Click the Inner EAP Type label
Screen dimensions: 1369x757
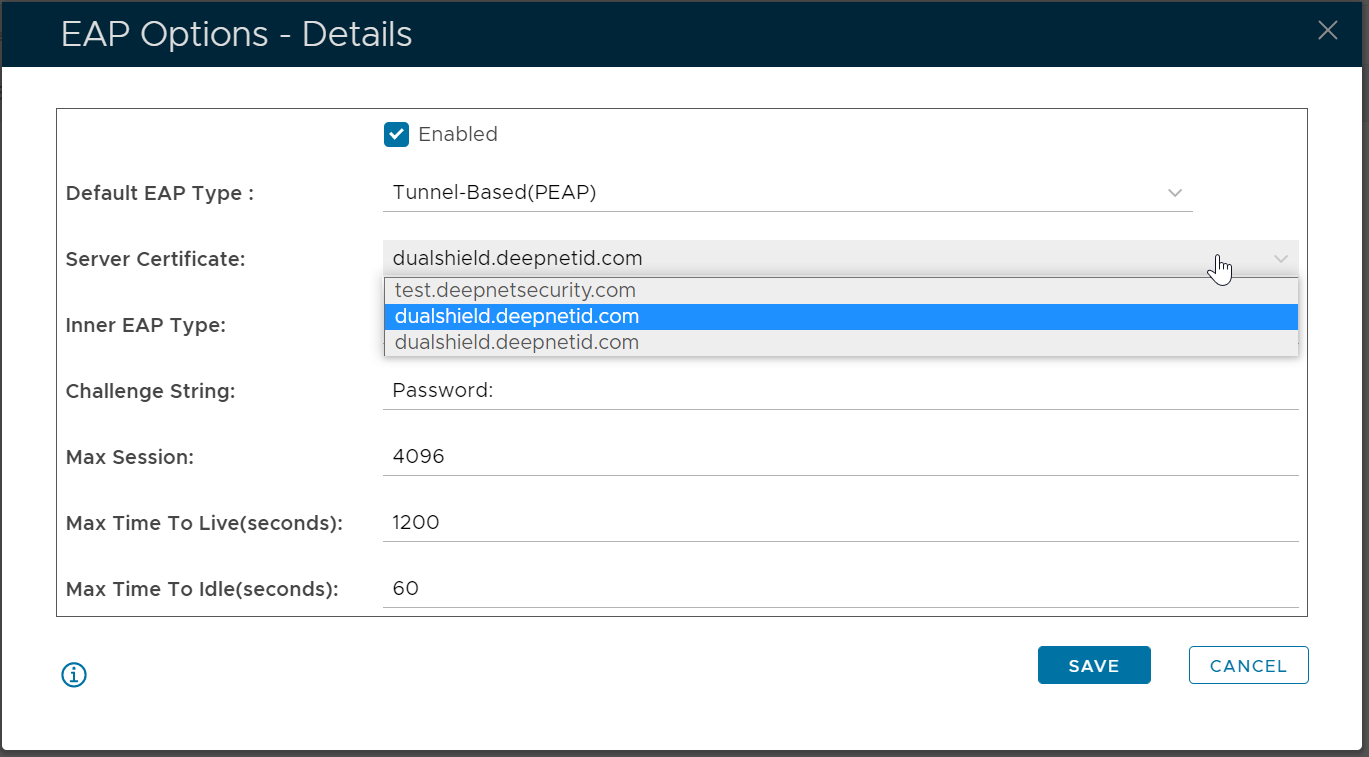tap(145, 325)
